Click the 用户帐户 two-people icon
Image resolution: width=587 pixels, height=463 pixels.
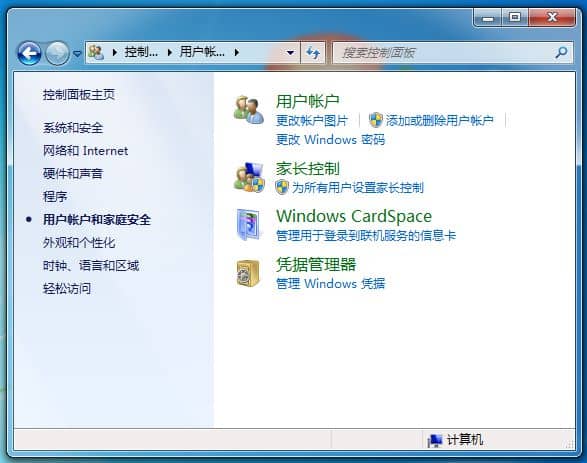pyautogui.click(x=249, y=110)
